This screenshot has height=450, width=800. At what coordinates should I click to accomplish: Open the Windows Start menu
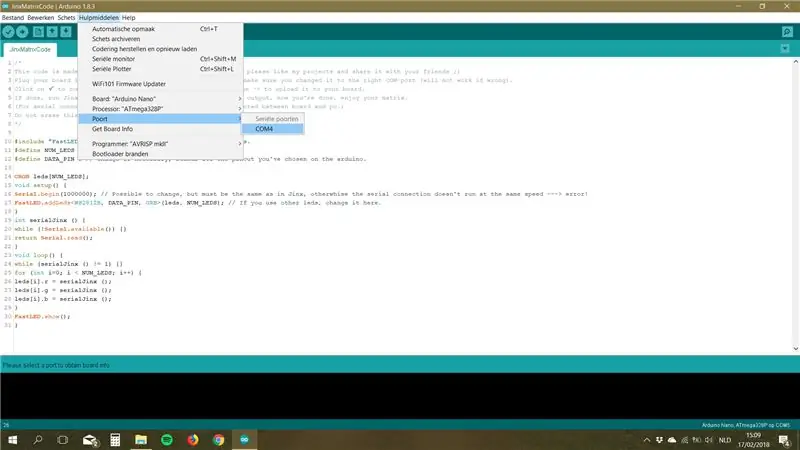coord(12,440)
